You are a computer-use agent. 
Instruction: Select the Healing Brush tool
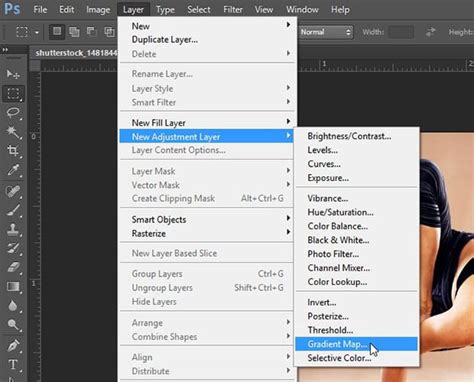(13, 191)
